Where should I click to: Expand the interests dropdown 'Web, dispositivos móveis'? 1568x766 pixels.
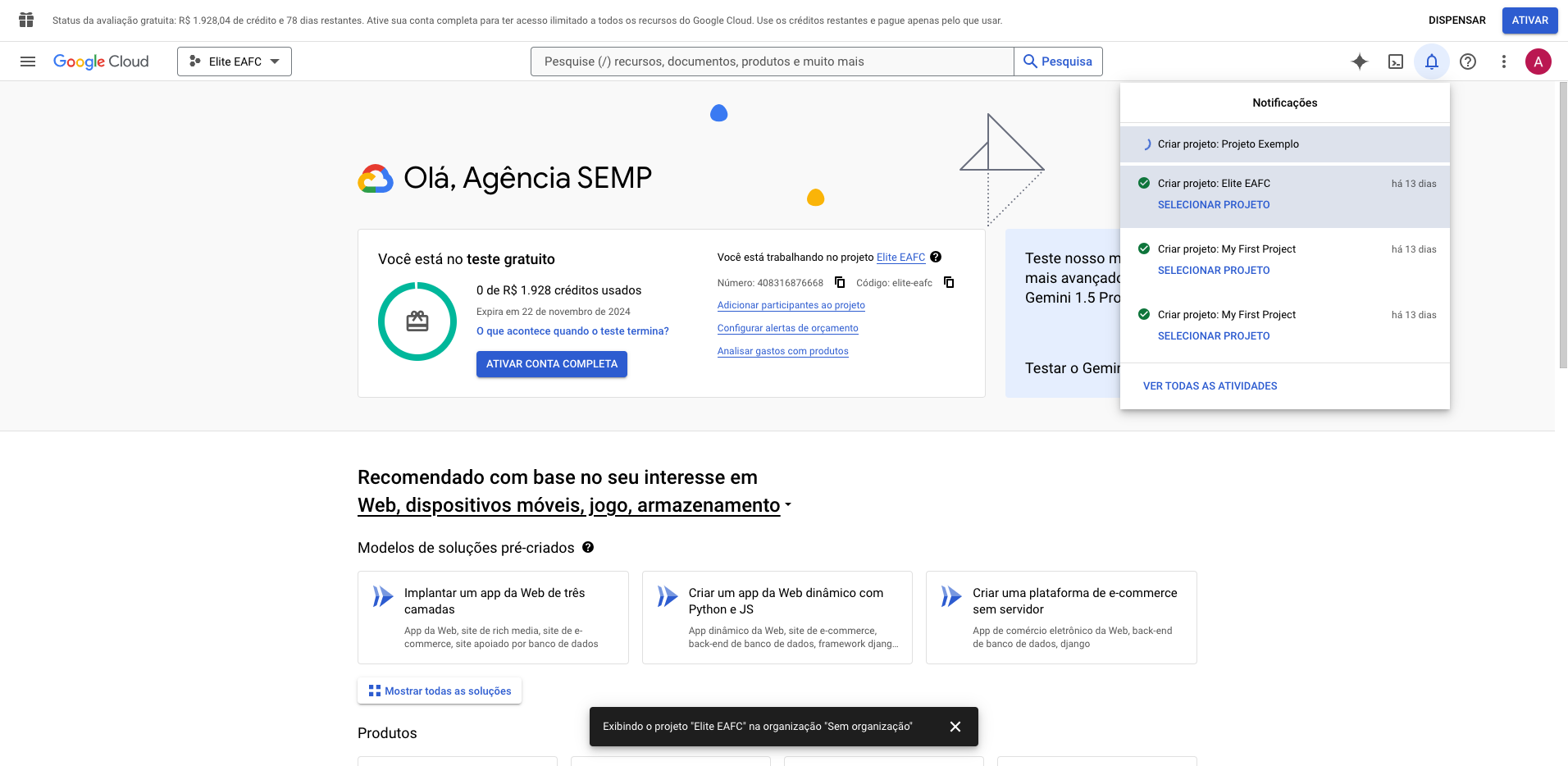[x=574, y=505]
